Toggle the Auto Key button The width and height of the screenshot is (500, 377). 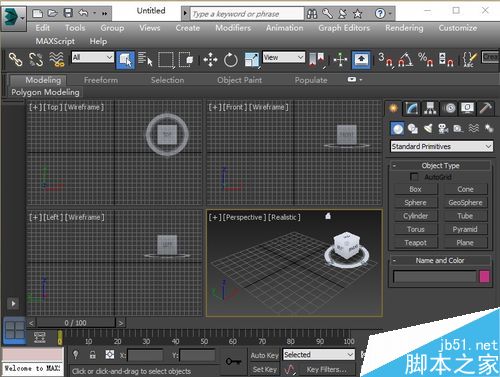point(264,356)
